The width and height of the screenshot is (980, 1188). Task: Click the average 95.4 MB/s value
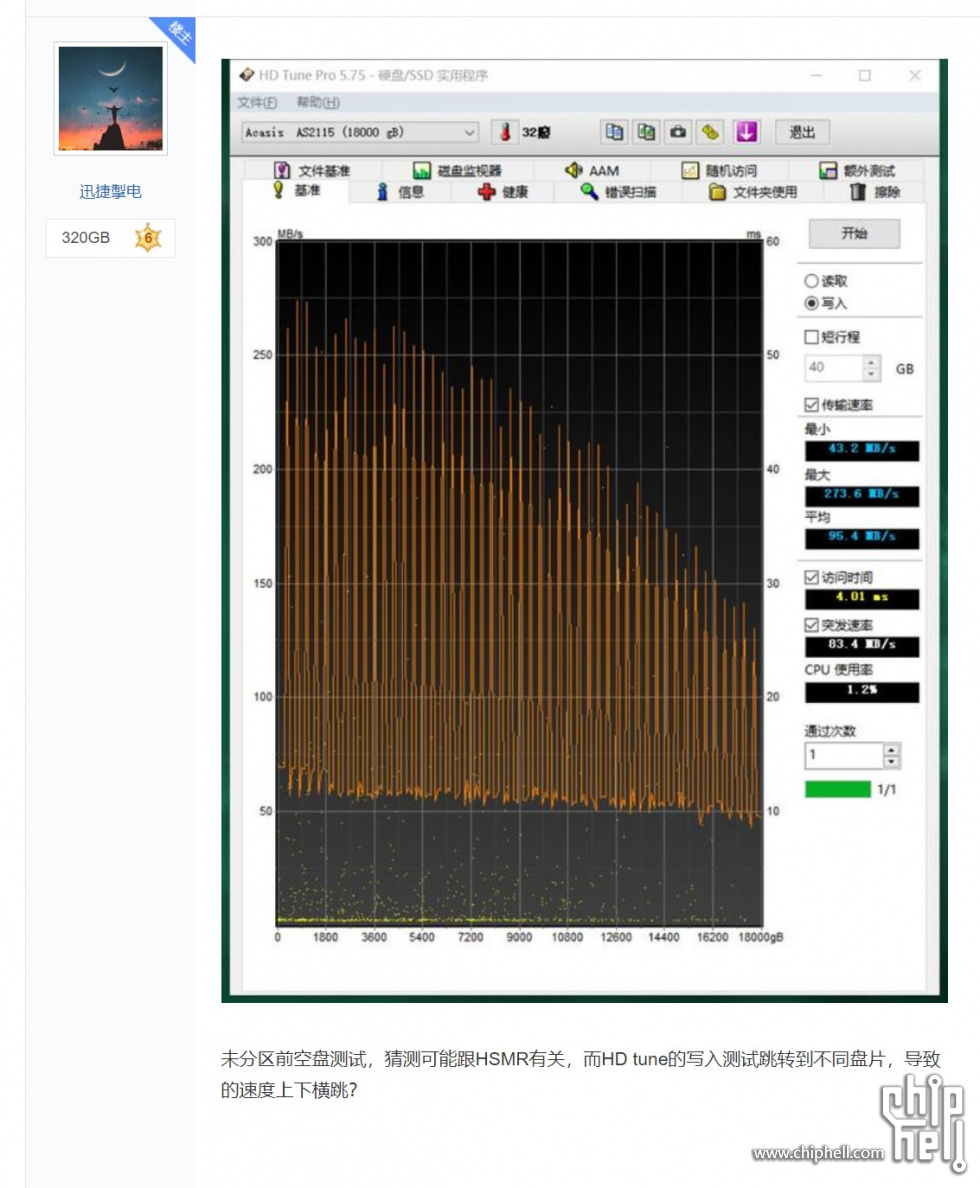[x=862, y=538]
